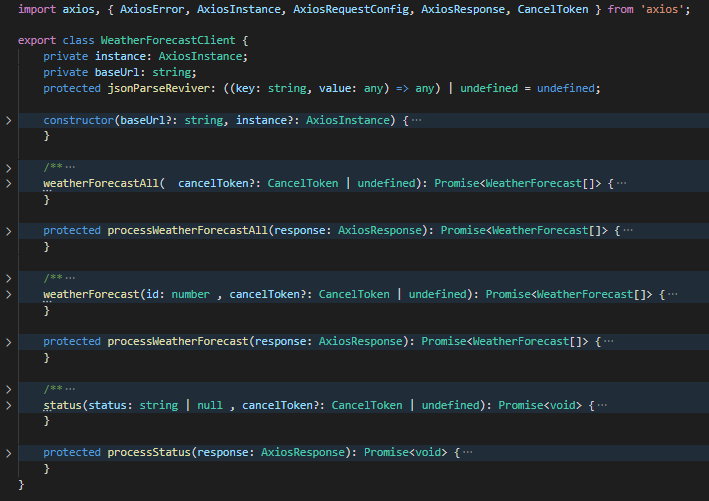709x501 pixels.
Task: Click the processWeatherForecast(response) method name
Action: 178,341
